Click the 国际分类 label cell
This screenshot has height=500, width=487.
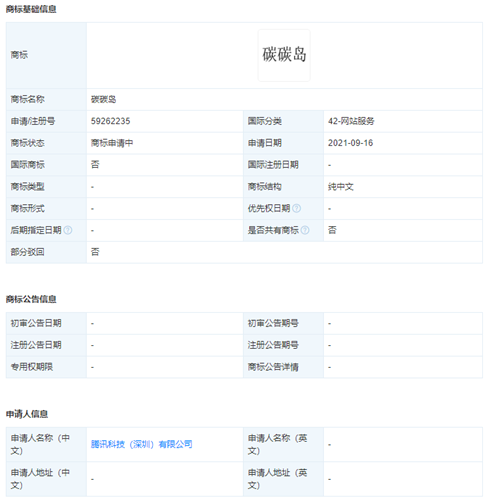point(283,121)
